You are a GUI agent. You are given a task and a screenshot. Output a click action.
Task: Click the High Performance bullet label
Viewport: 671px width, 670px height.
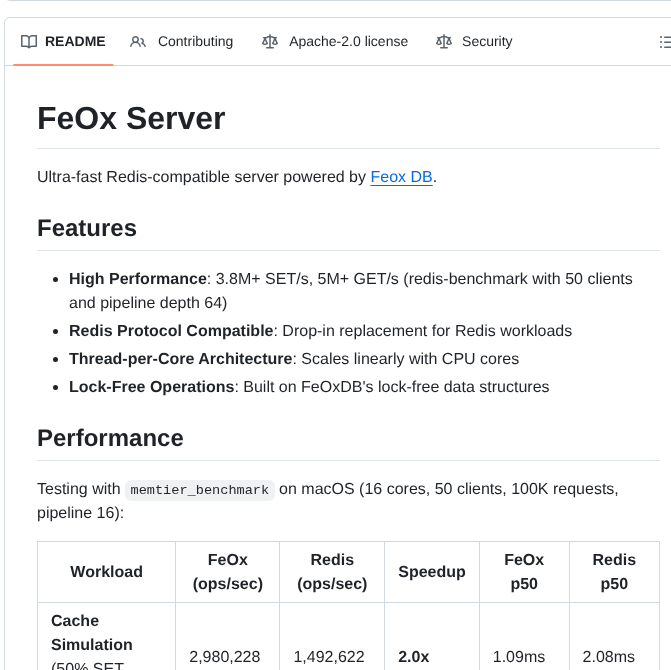[138, 279]
